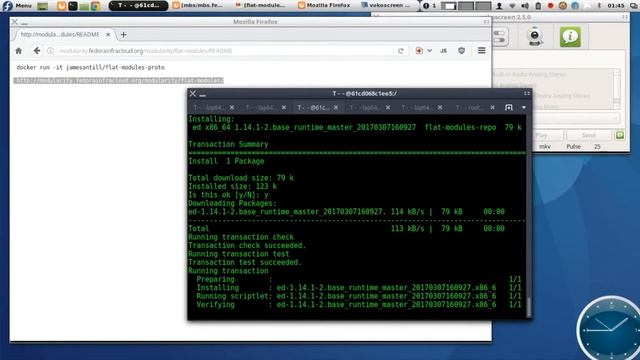Click 'docker run -it jamesantill/flat-modules-proto' text
This screenshot has width=640, height=360.
pos(91,67)
